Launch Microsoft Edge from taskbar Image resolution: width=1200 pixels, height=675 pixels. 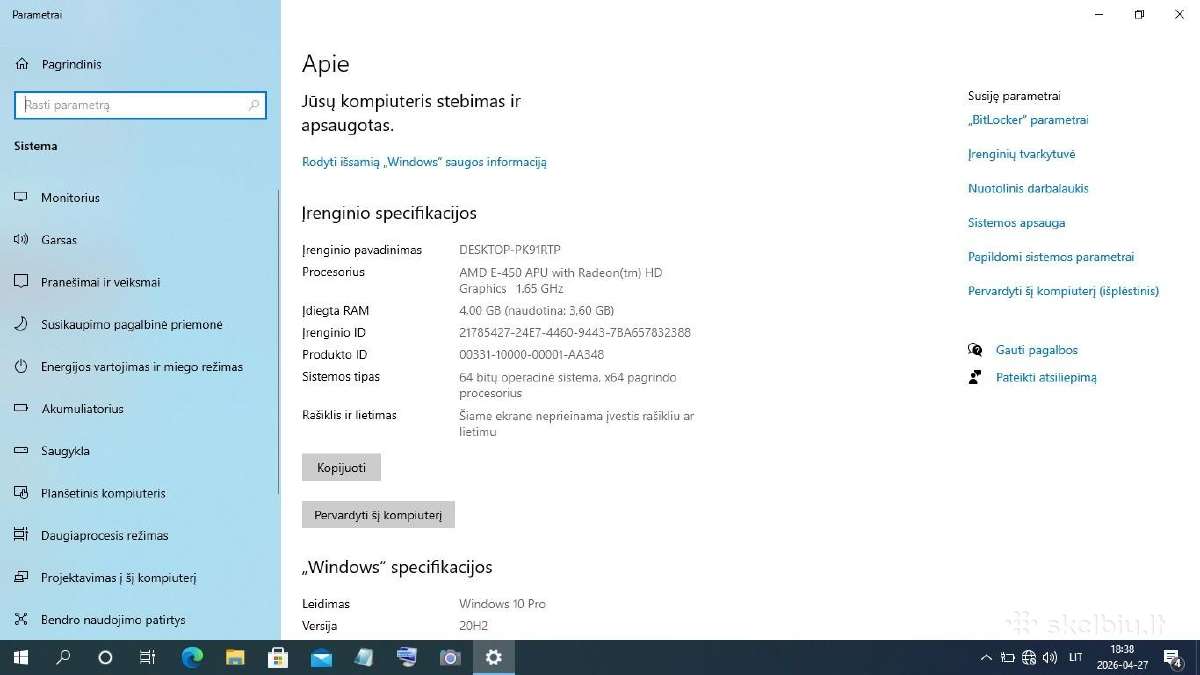pos(192,657)
